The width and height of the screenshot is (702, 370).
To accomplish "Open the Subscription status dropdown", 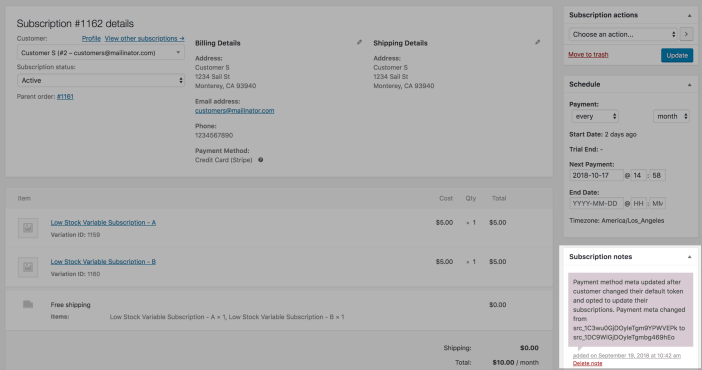I will pyautogui.click(x=101, y=80).
